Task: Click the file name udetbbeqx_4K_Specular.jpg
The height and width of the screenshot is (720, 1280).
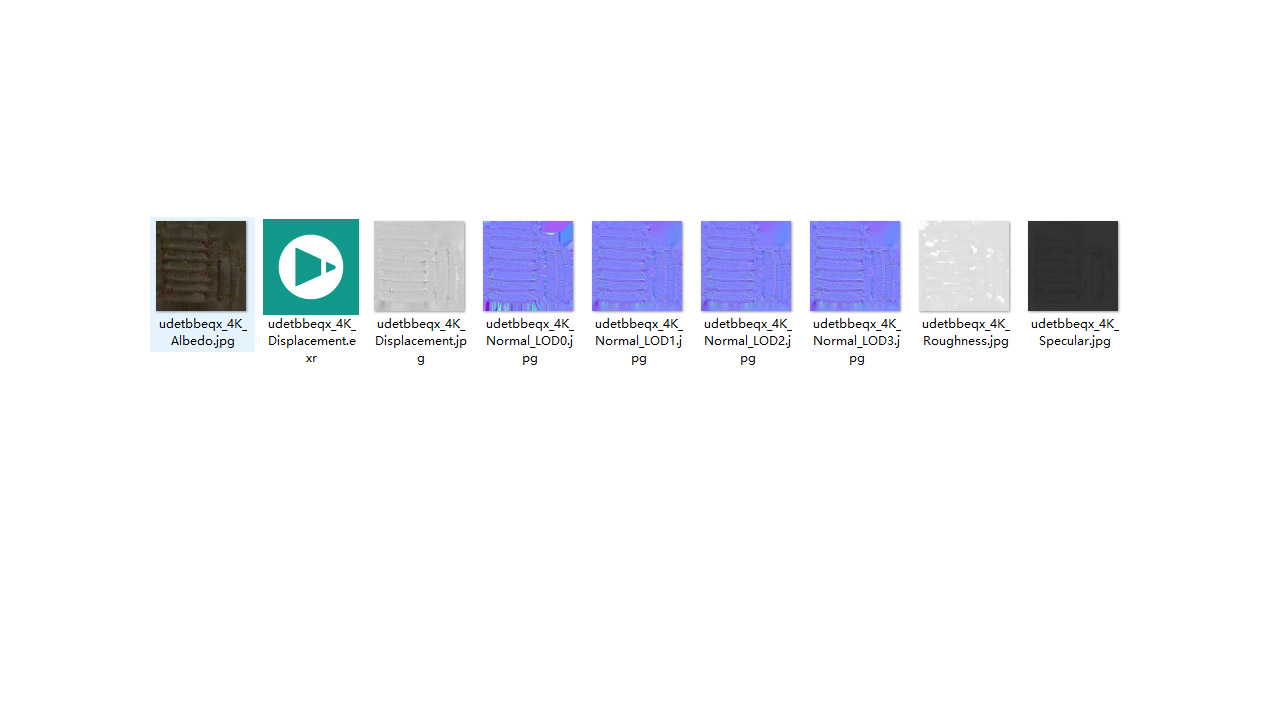Action: pyautogui.click(x=1074, y=333)
